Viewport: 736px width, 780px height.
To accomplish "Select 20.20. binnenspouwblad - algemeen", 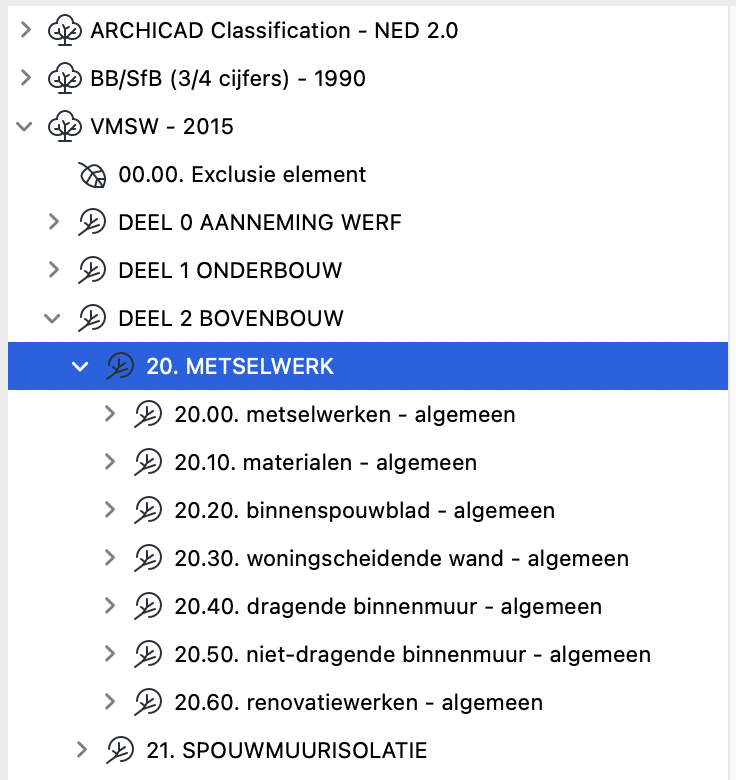I will (364, 511).
